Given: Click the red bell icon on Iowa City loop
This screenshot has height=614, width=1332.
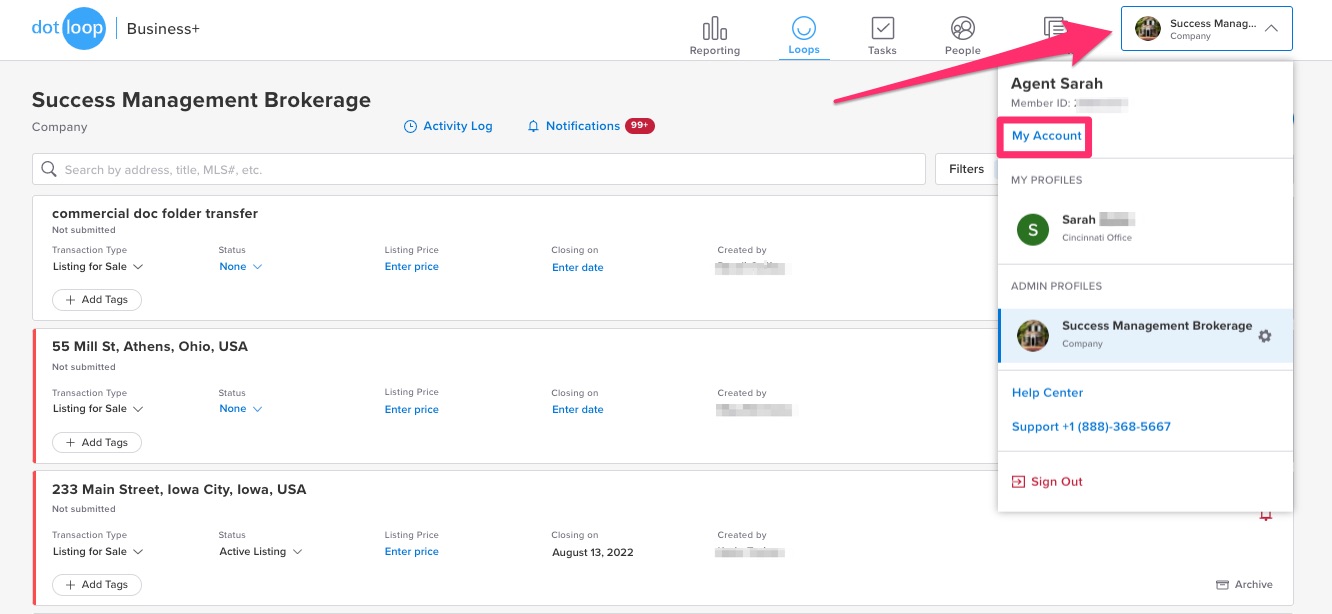Looking at the screenshot, I should click(x=1265, y=515).
